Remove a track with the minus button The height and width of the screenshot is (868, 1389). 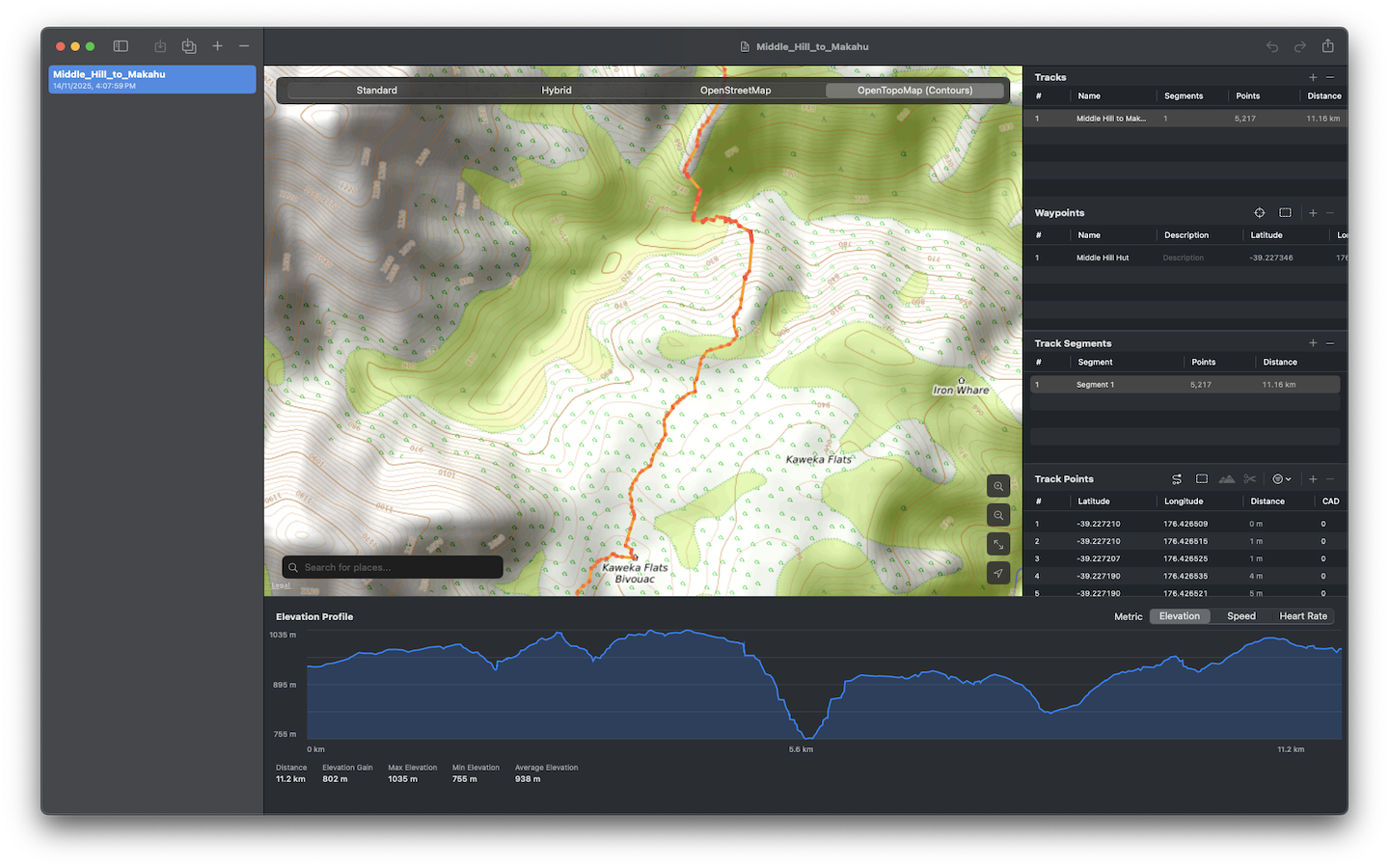pos(1330,76)
